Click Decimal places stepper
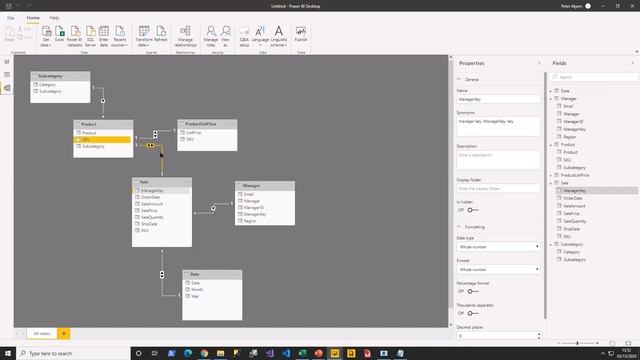 [539, 336]
